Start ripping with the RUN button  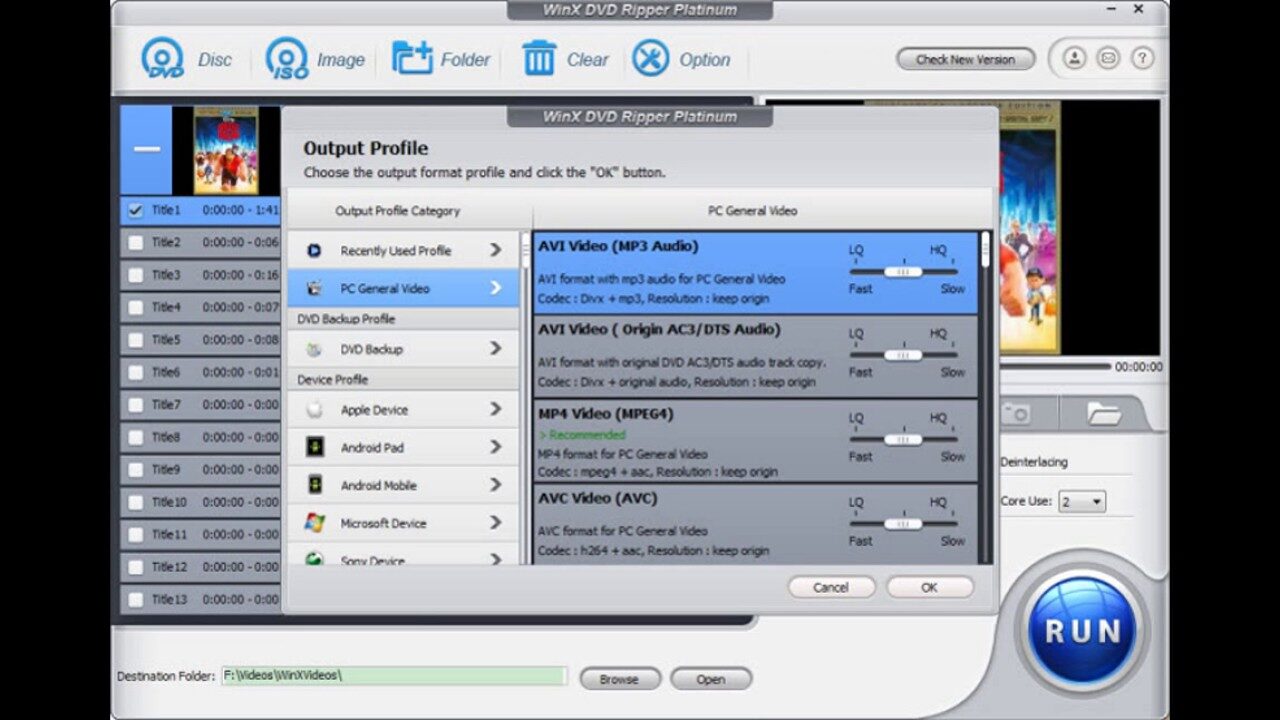(x=1083, y=630)
